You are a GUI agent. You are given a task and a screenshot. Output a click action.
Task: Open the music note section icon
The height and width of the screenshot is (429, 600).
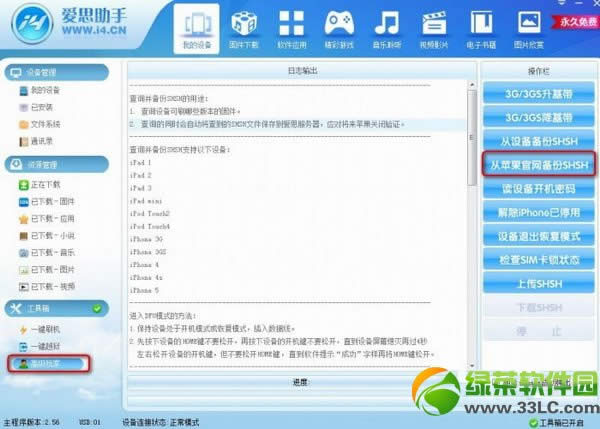pos(386,29)
